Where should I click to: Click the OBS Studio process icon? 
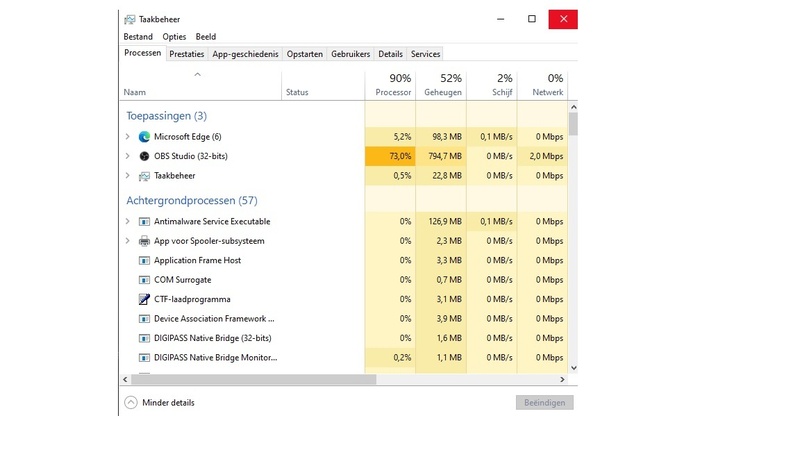[144, 156]
